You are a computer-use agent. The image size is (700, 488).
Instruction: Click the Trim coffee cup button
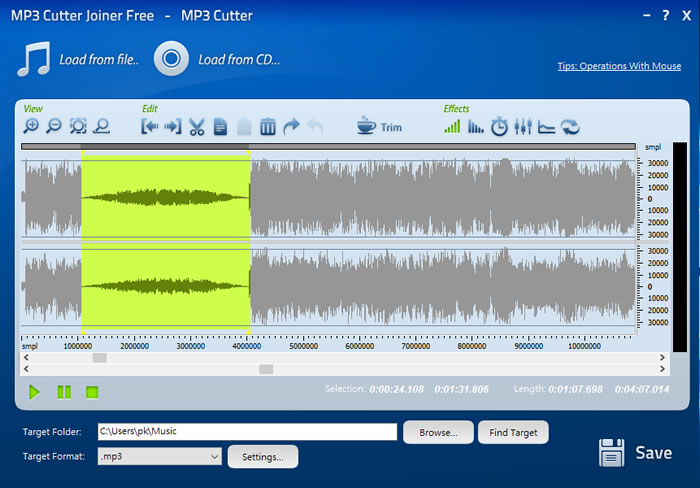pyautogui.click(x=379, y=127)
